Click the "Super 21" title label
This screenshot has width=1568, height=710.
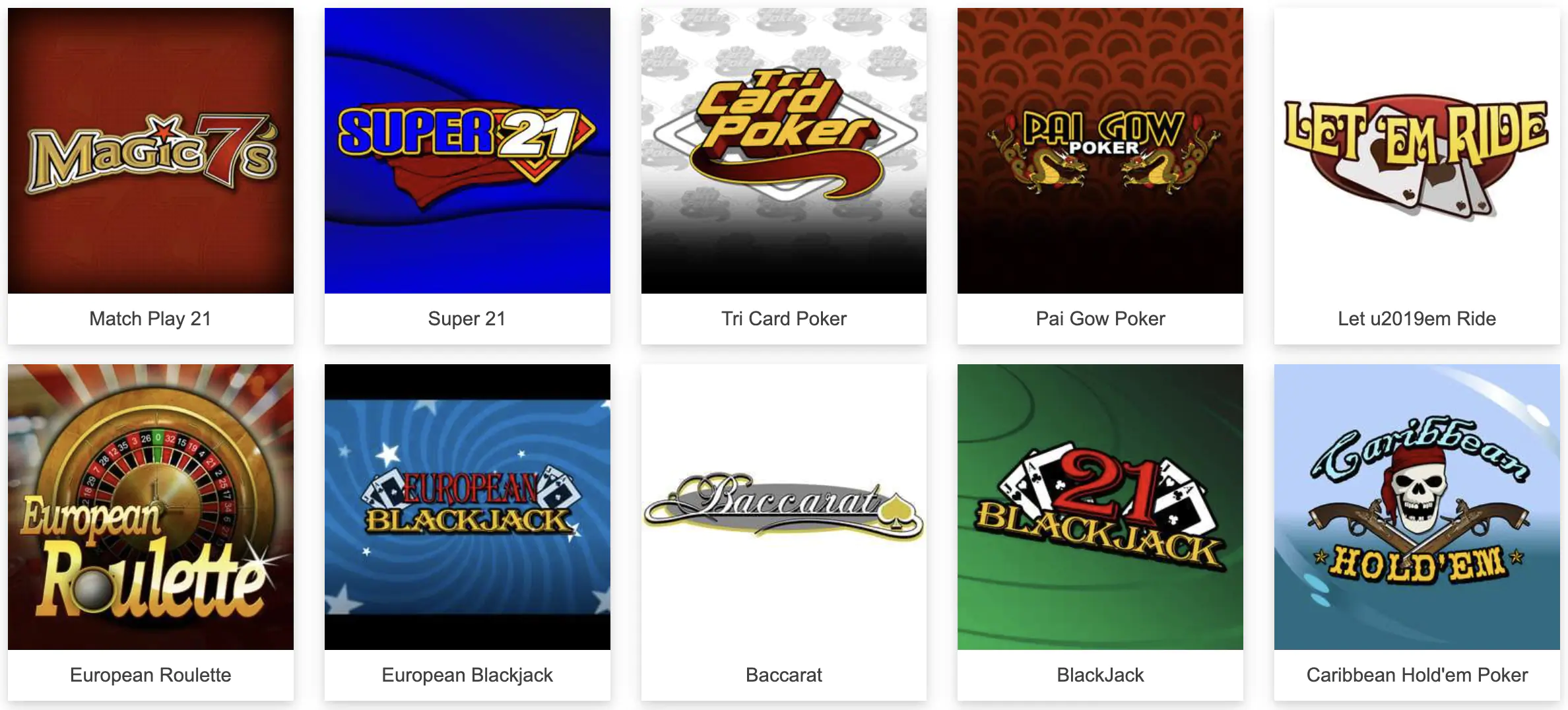tap(467, 319)
